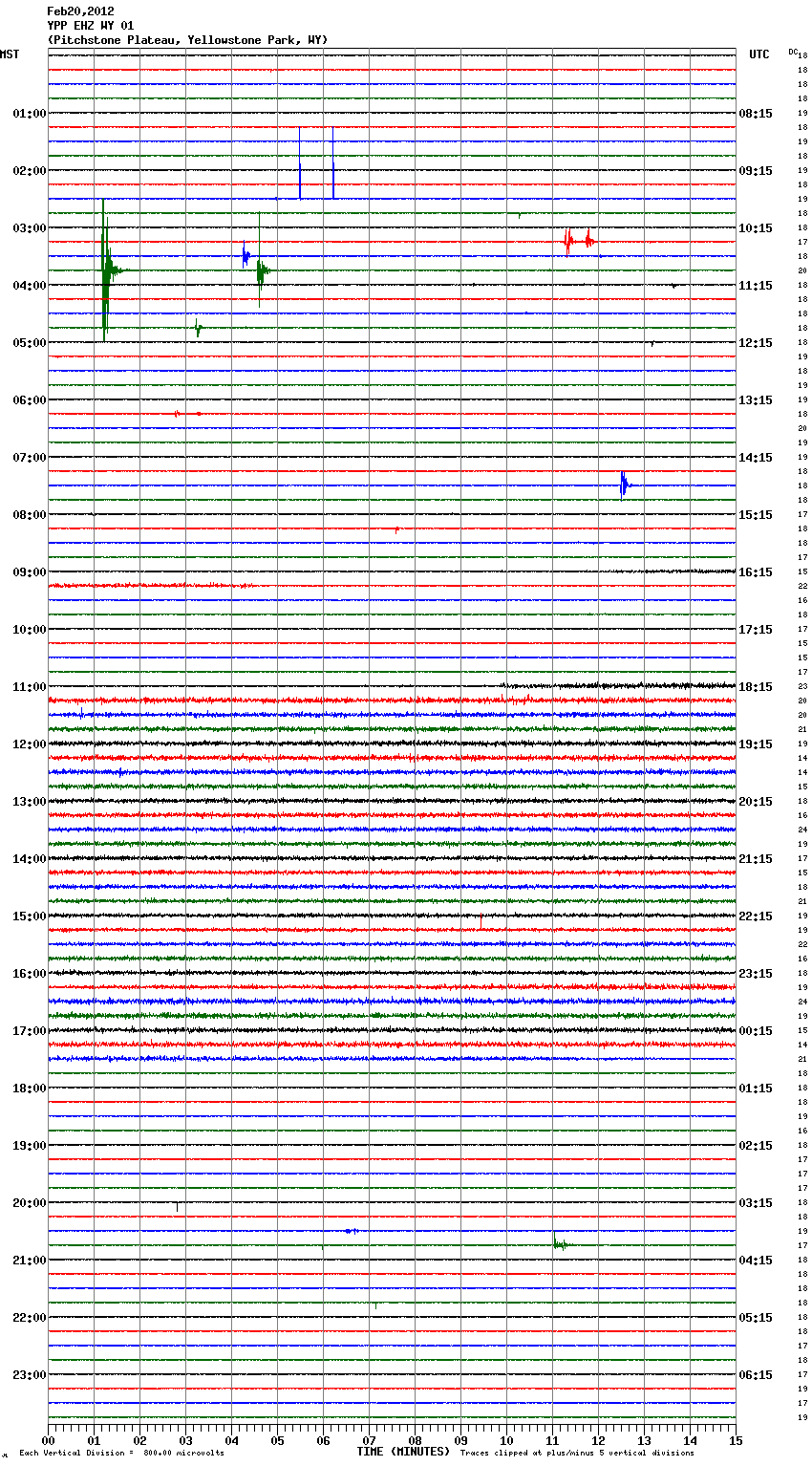Click the 22:15 UTC time label
The image size is (812, 1466).
(756, 916)
